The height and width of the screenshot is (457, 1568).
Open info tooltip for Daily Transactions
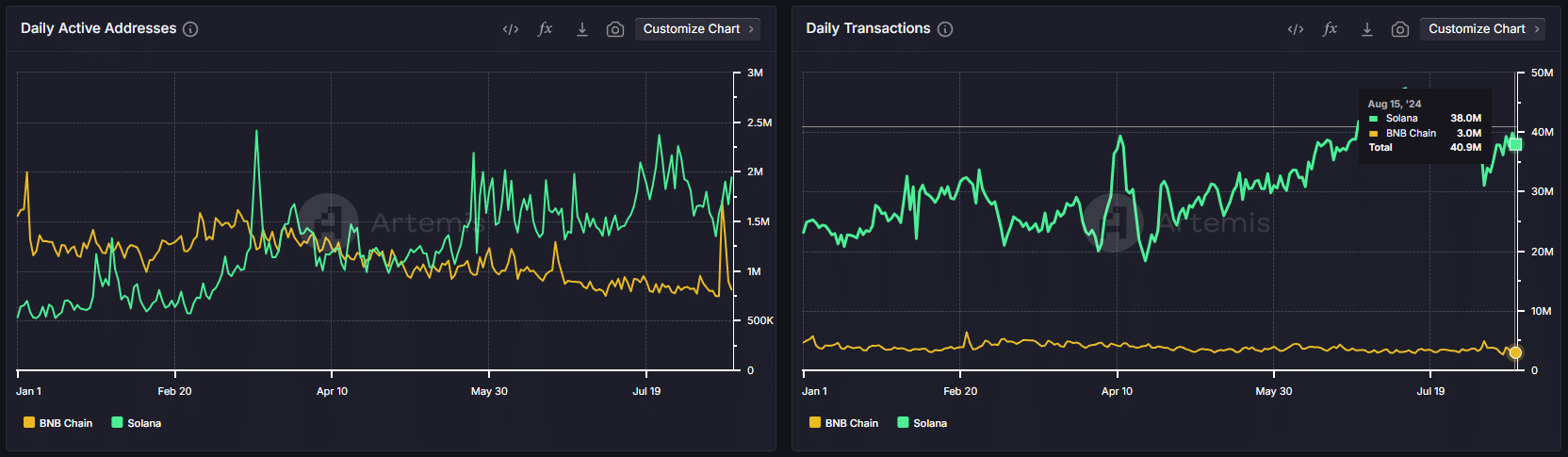[945, 29]
